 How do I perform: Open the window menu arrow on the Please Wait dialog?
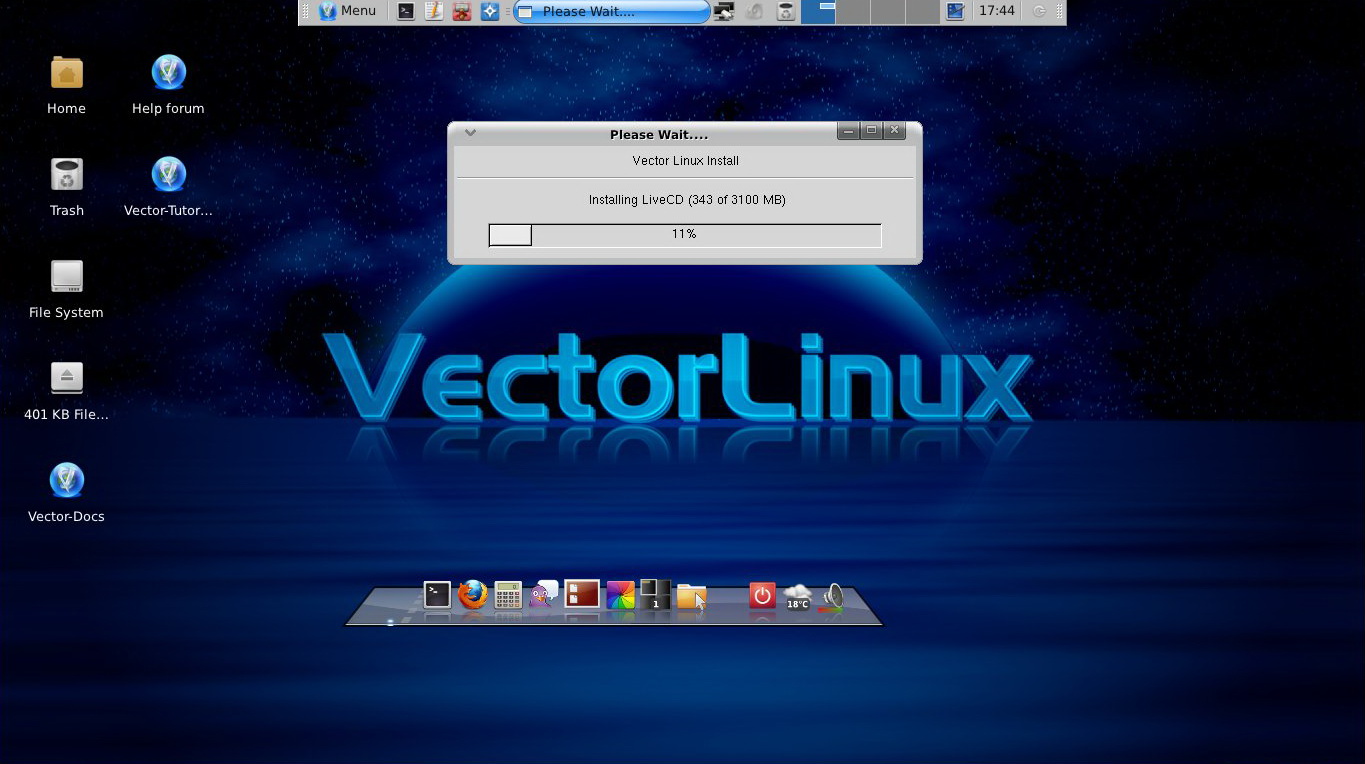[470, 132]
